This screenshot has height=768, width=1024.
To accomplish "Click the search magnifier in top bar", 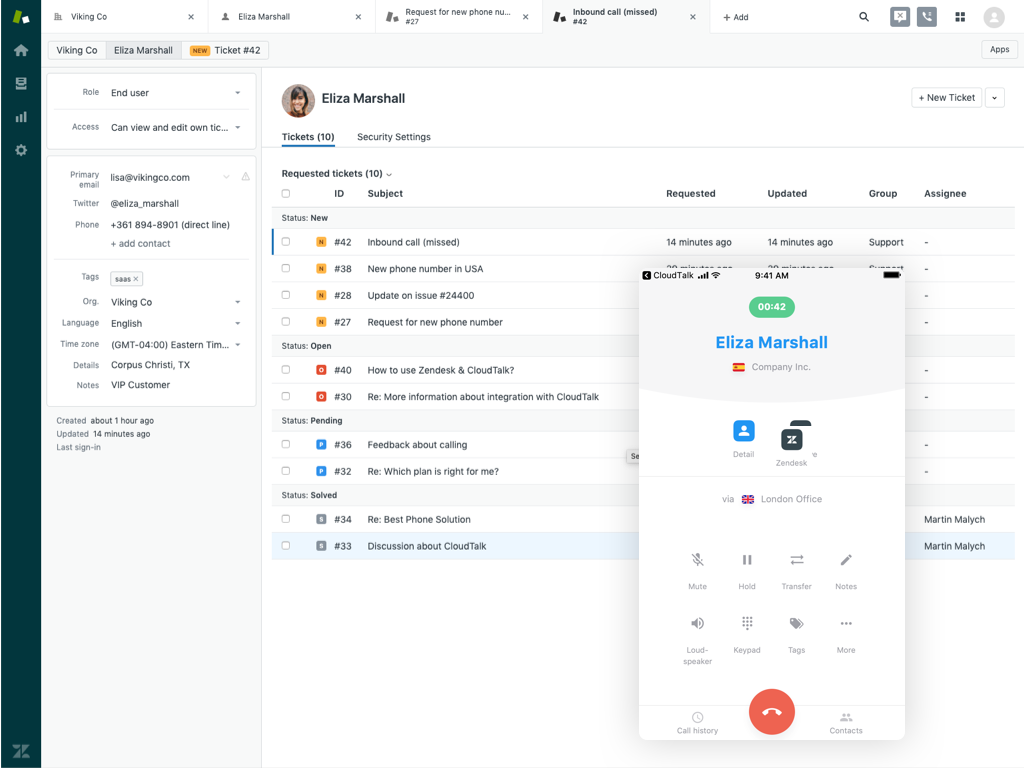I will pos(864,17).
